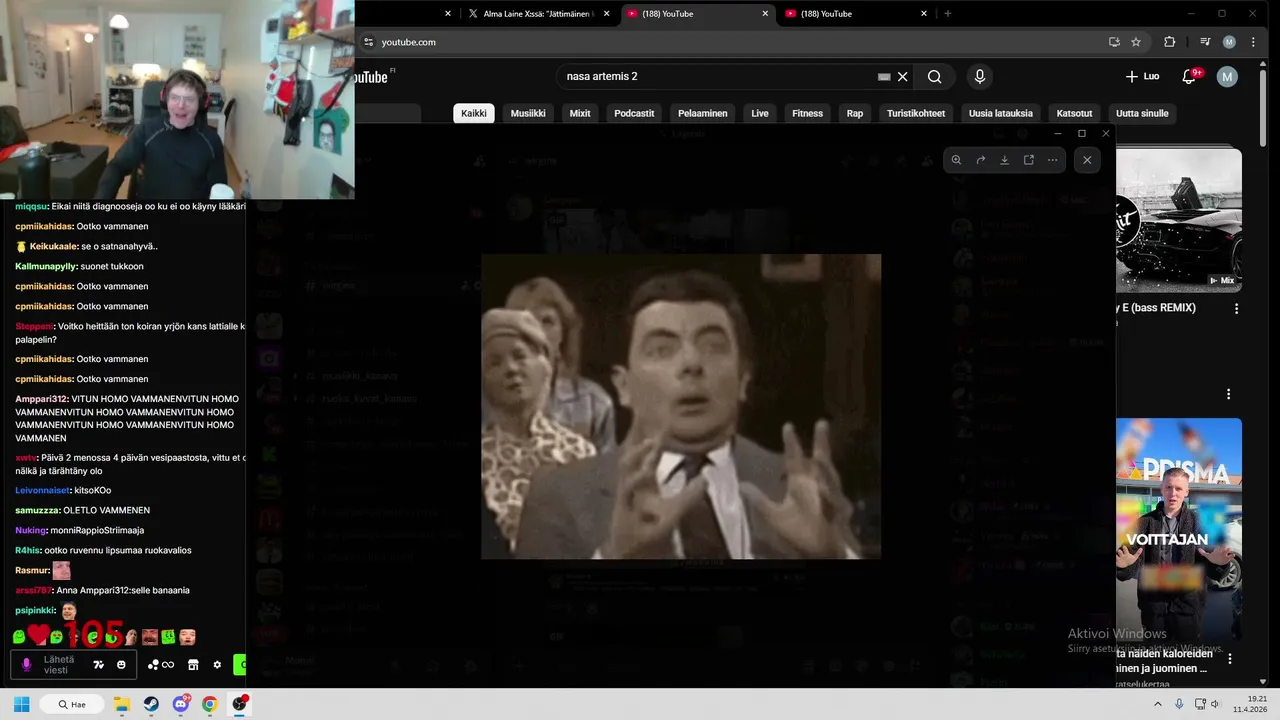Open Discord from the taskbar
The height and width of the screenshot is (720, 1280).
(x=180, y=704)
